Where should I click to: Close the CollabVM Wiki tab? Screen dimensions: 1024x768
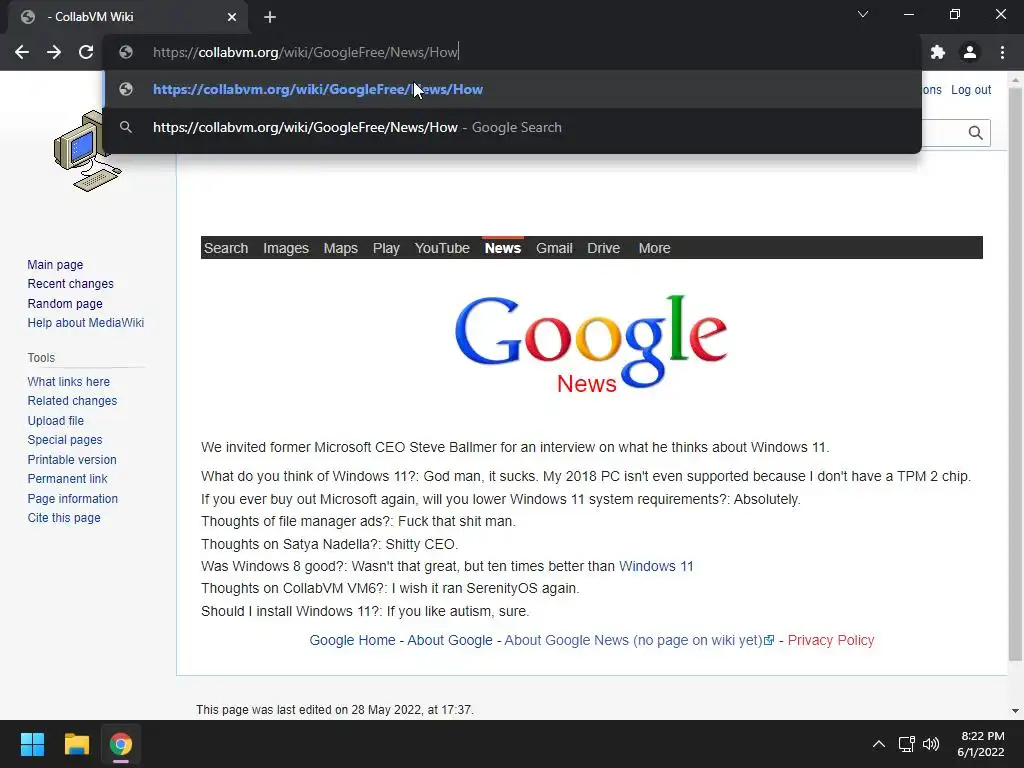pos(232,17)
